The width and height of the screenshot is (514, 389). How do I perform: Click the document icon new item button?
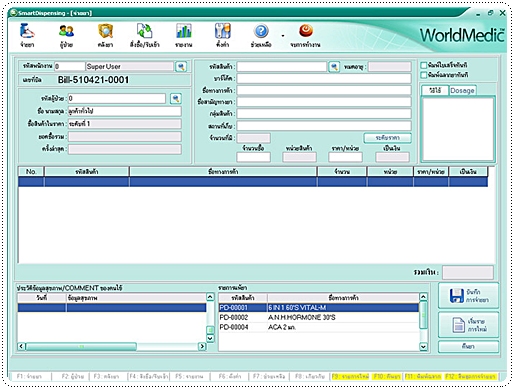[x=468, y=325]
